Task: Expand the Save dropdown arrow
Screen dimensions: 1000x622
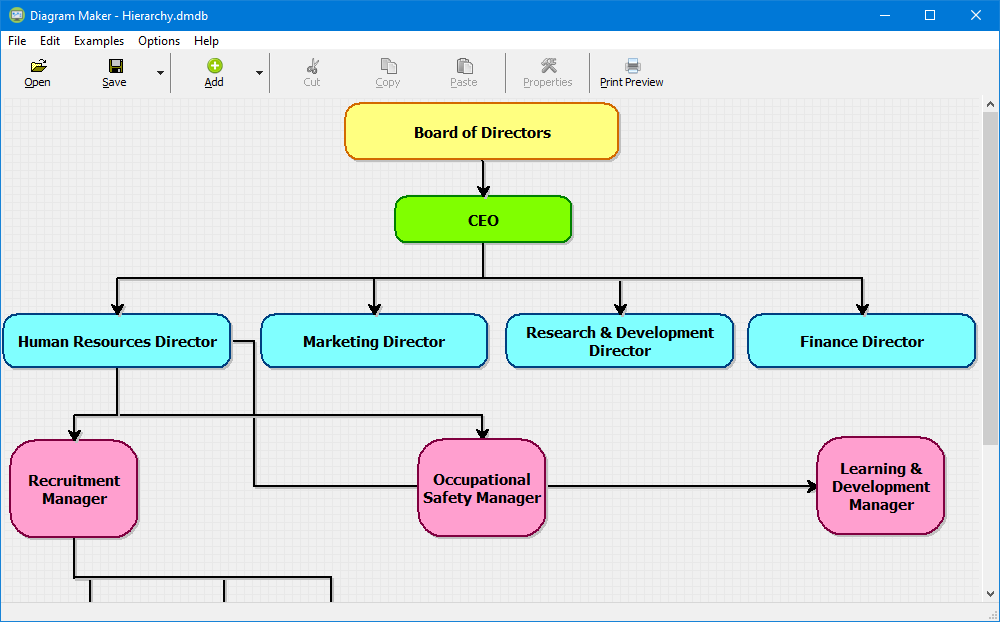Action: [160, 73]
